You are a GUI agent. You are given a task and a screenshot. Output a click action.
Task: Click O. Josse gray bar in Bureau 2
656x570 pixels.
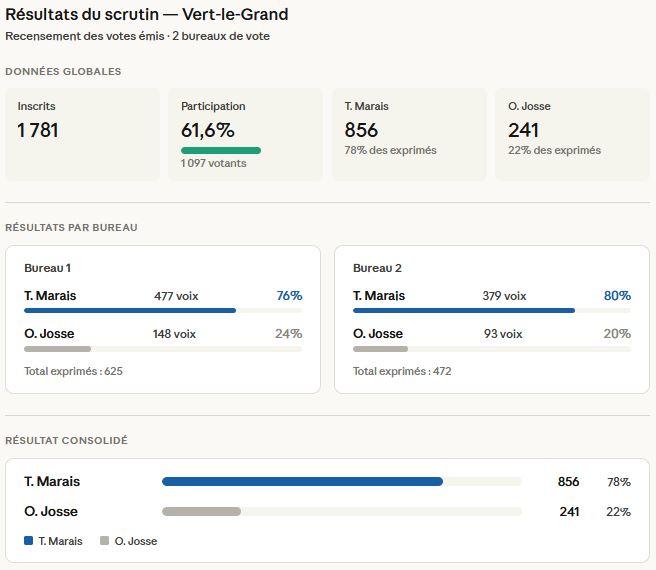point(381,349)
